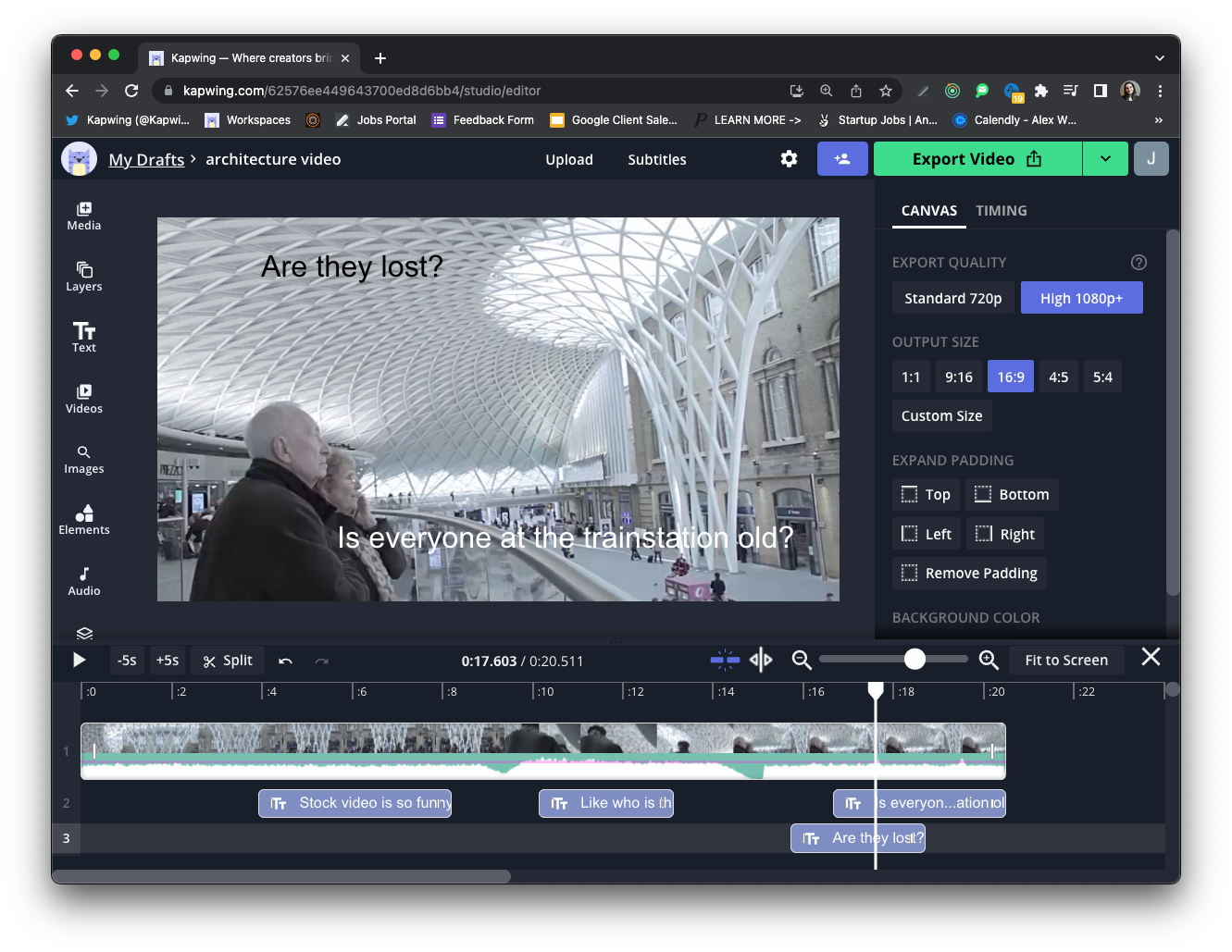Select the 'Are they lost?' text clip
Image resolution: width=1232 pixels, height=952 pixels.
858,838
